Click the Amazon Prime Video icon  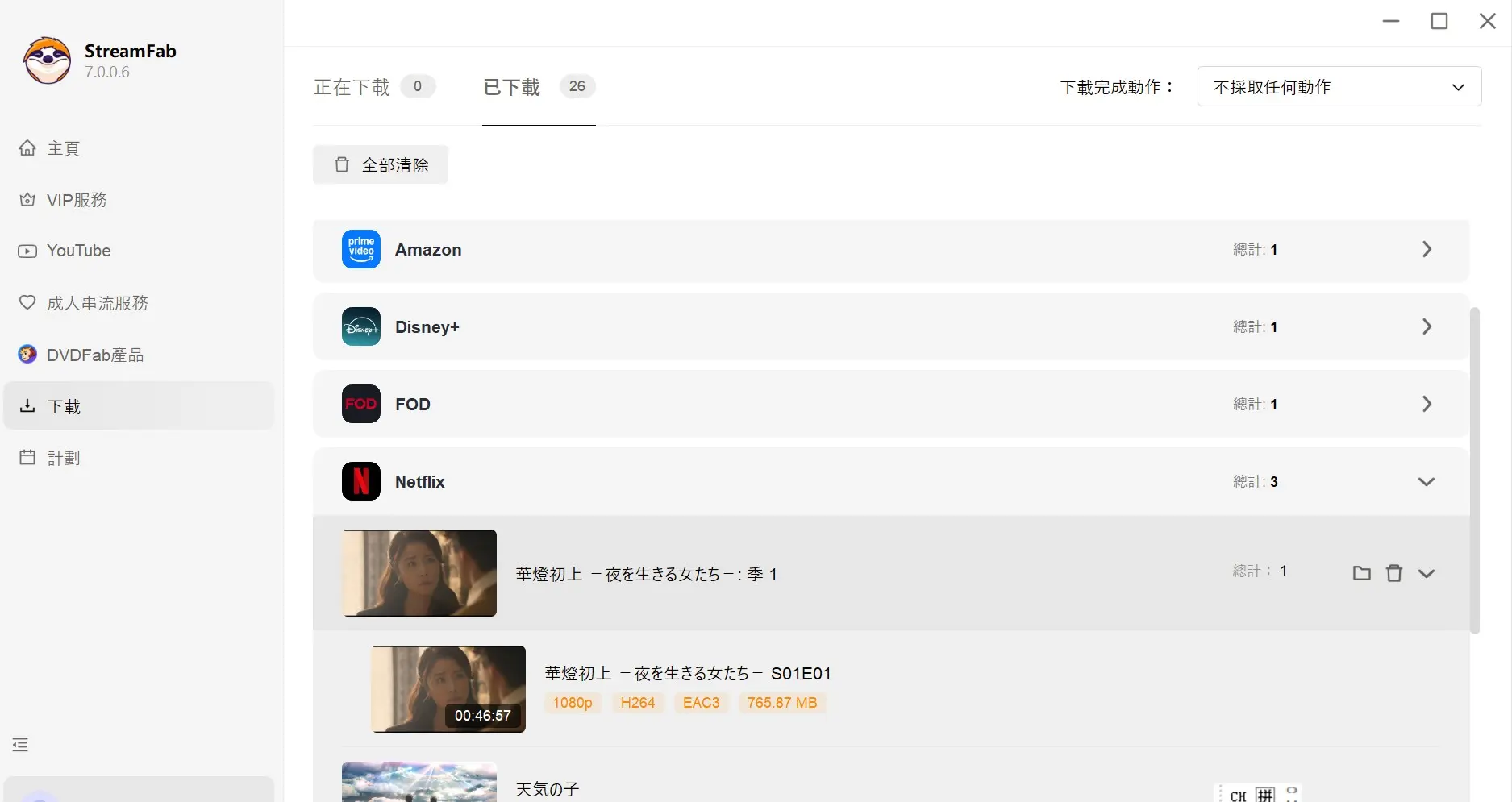coord(361,249)
